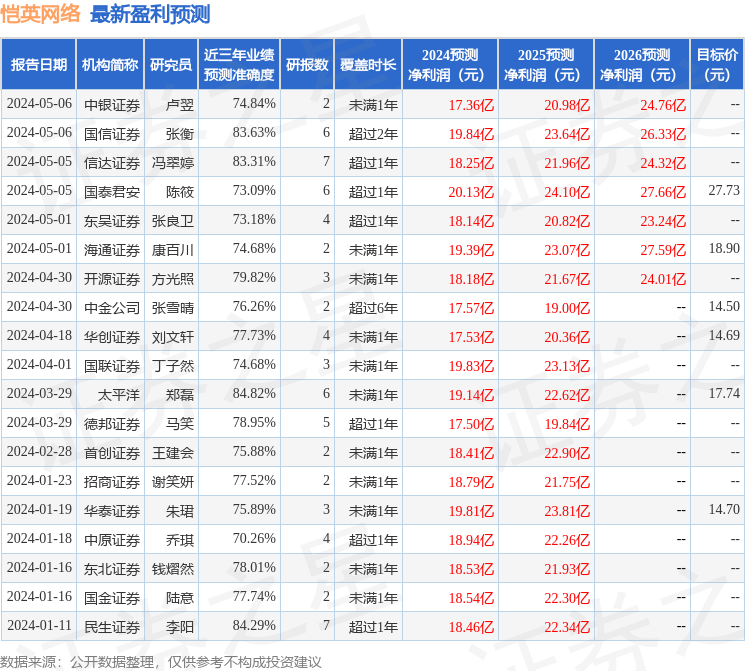Click the 近三年业绩预测准确度 header
The height and width of the screenshot is (671, 745).
(x=239, y=65)
